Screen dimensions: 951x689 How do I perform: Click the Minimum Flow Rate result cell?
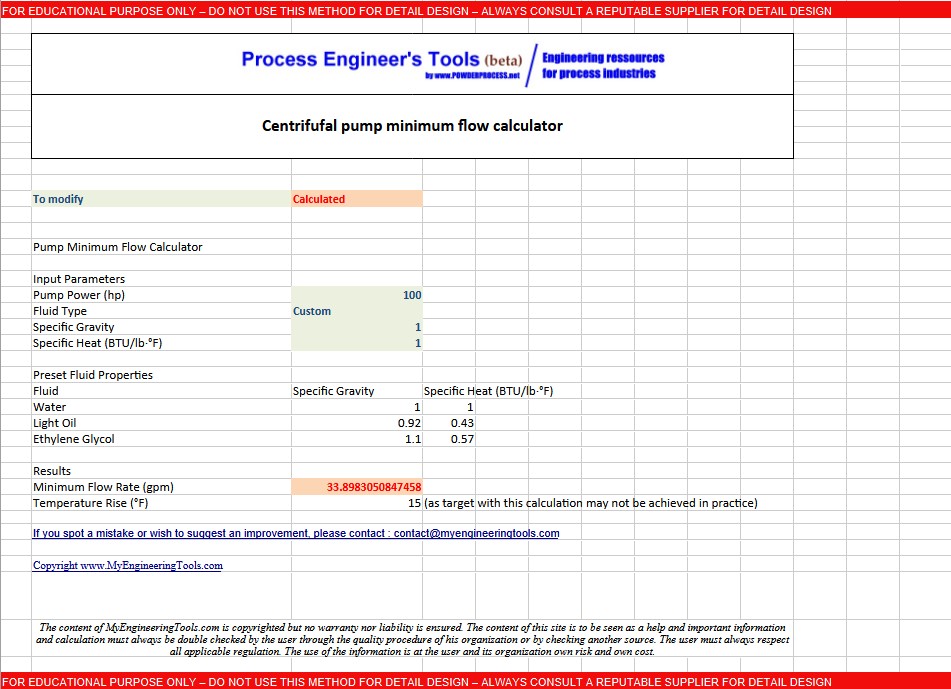tap(355, 487)
